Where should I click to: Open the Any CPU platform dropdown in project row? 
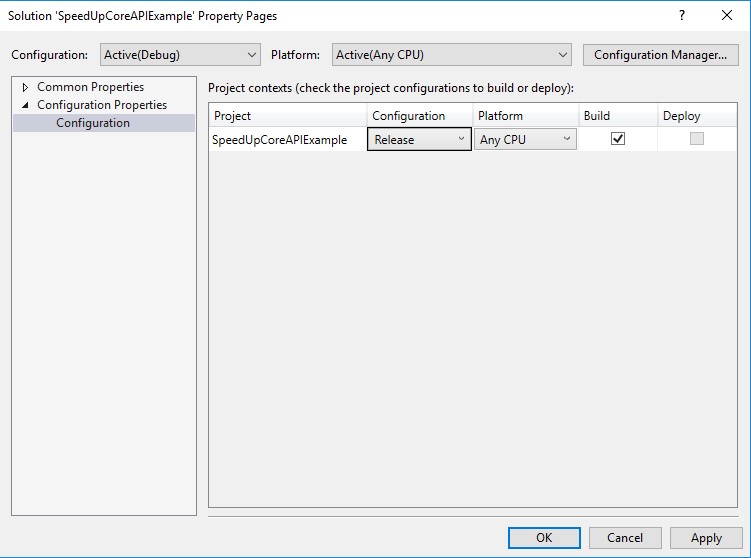(525, 139)
